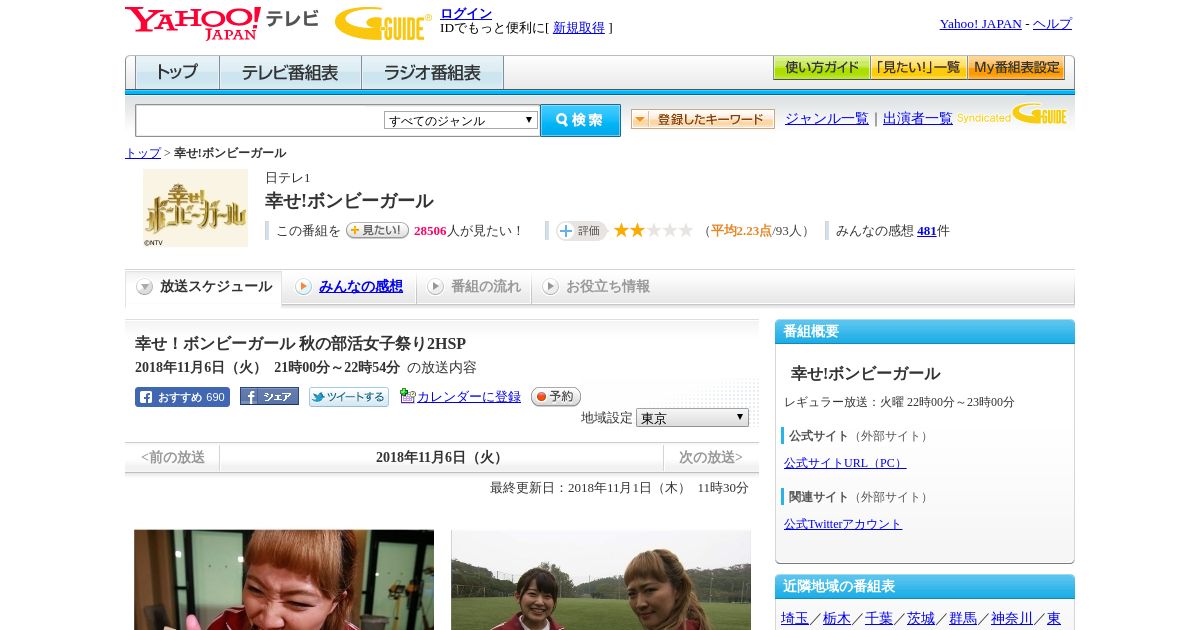Open the 群馬 region listings link

[x=963, y=618]
